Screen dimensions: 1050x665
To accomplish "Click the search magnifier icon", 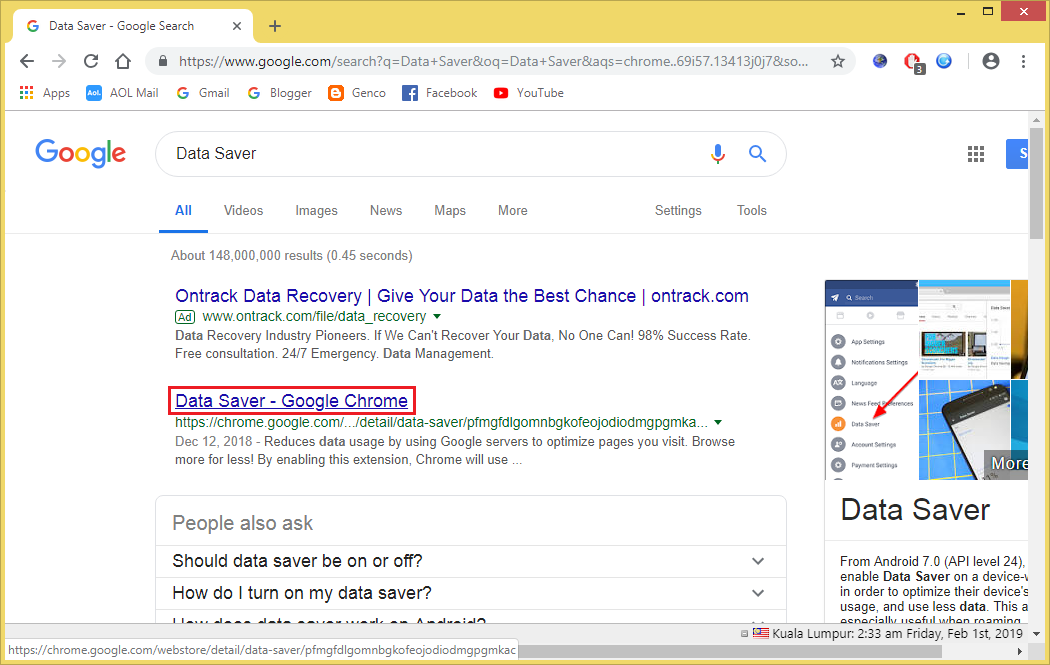I will coord(757,153).
